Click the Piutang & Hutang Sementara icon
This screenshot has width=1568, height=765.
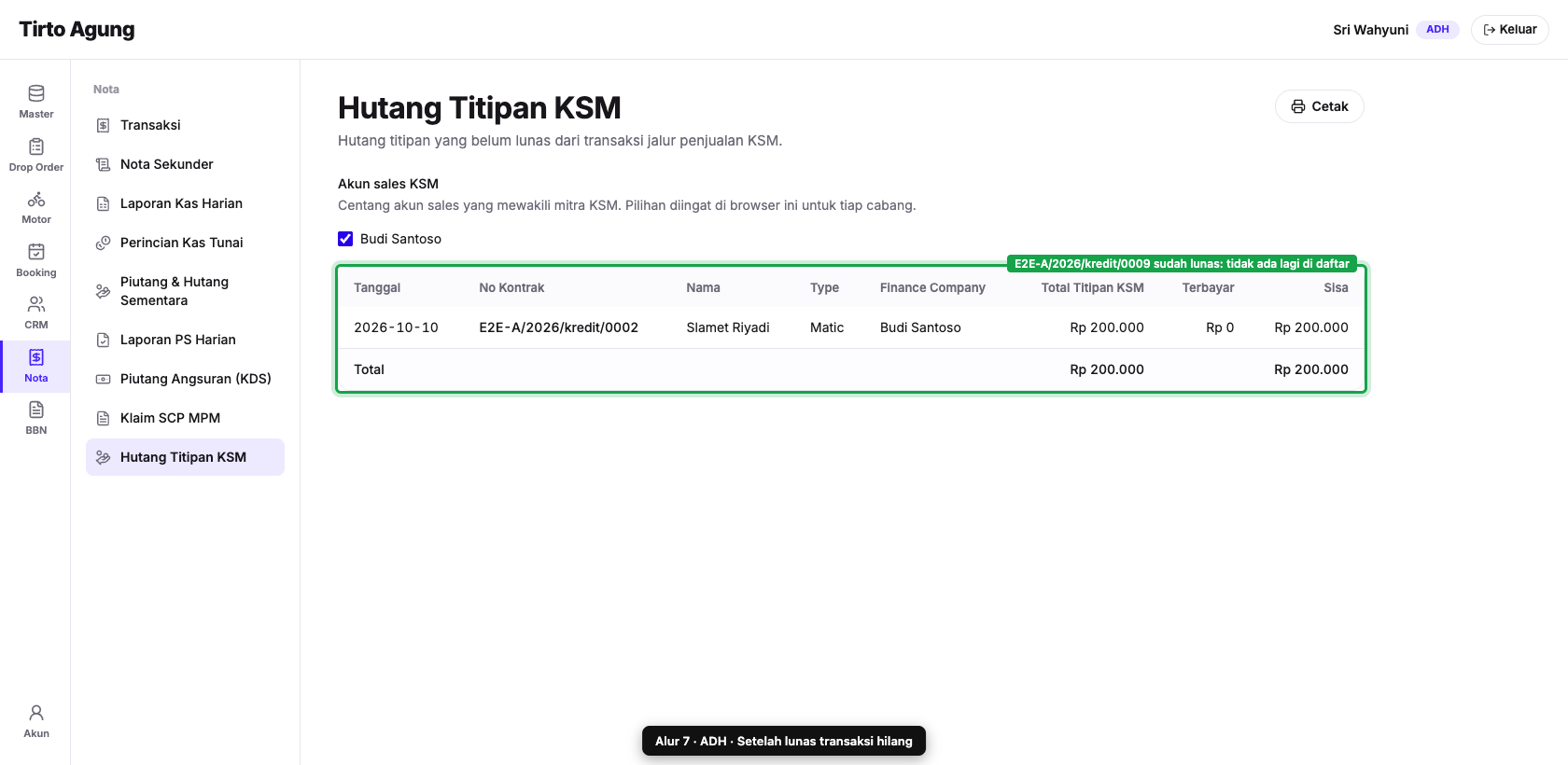click(104, 291)
